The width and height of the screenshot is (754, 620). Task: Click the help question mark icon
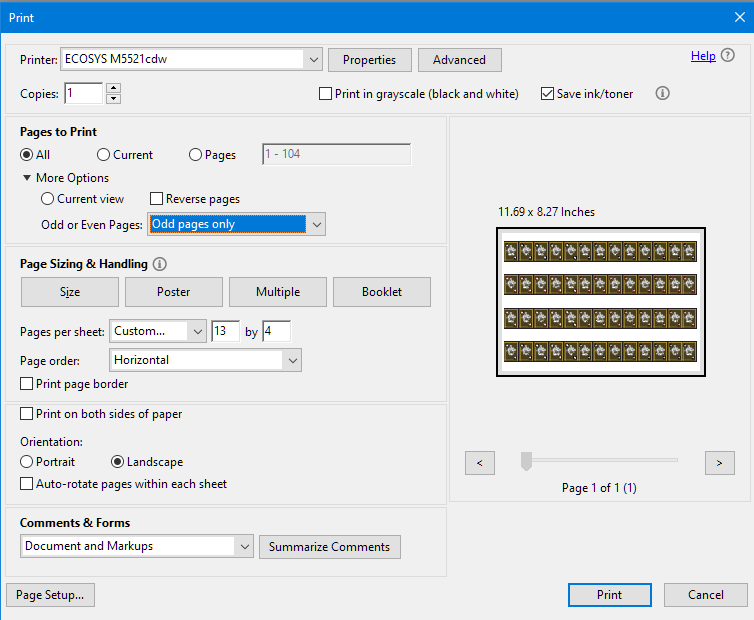click(x=726, y=56)
